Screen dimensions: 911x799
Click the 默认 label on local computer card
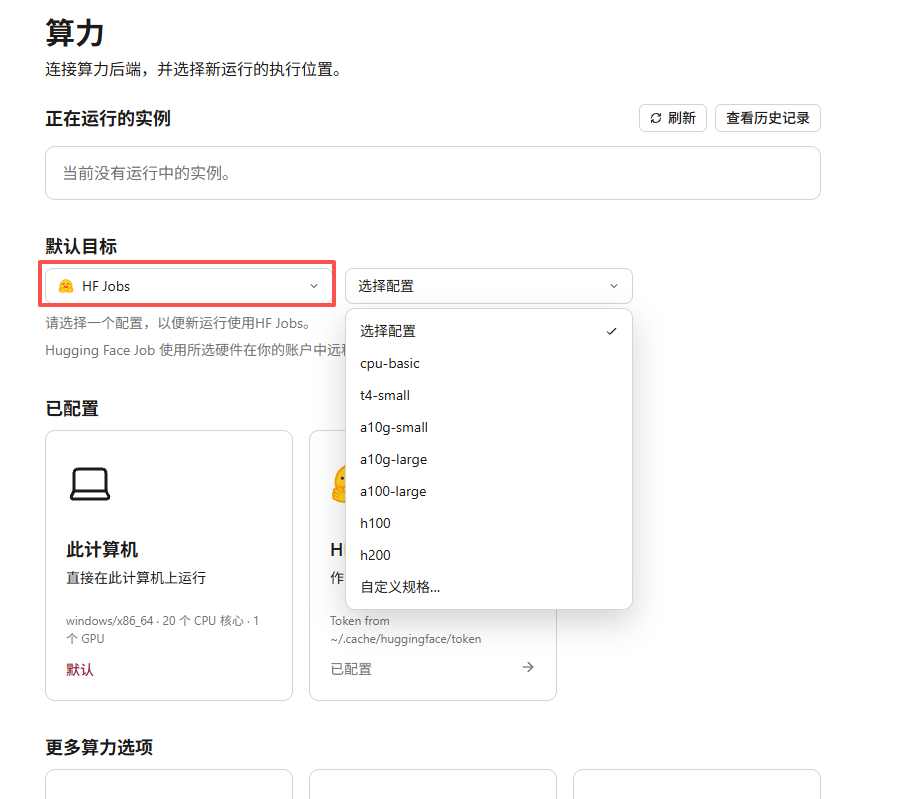point(80,669)
